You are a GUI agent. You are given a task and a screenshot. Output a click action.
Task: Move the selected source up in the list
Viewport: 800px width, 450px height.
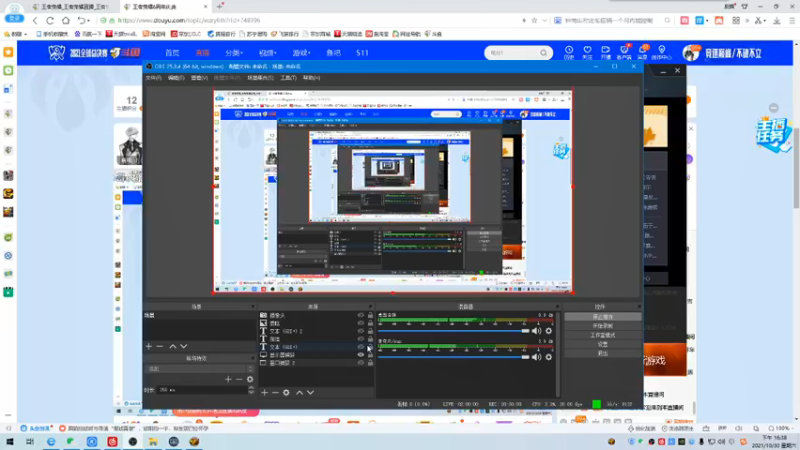(299, 392)
